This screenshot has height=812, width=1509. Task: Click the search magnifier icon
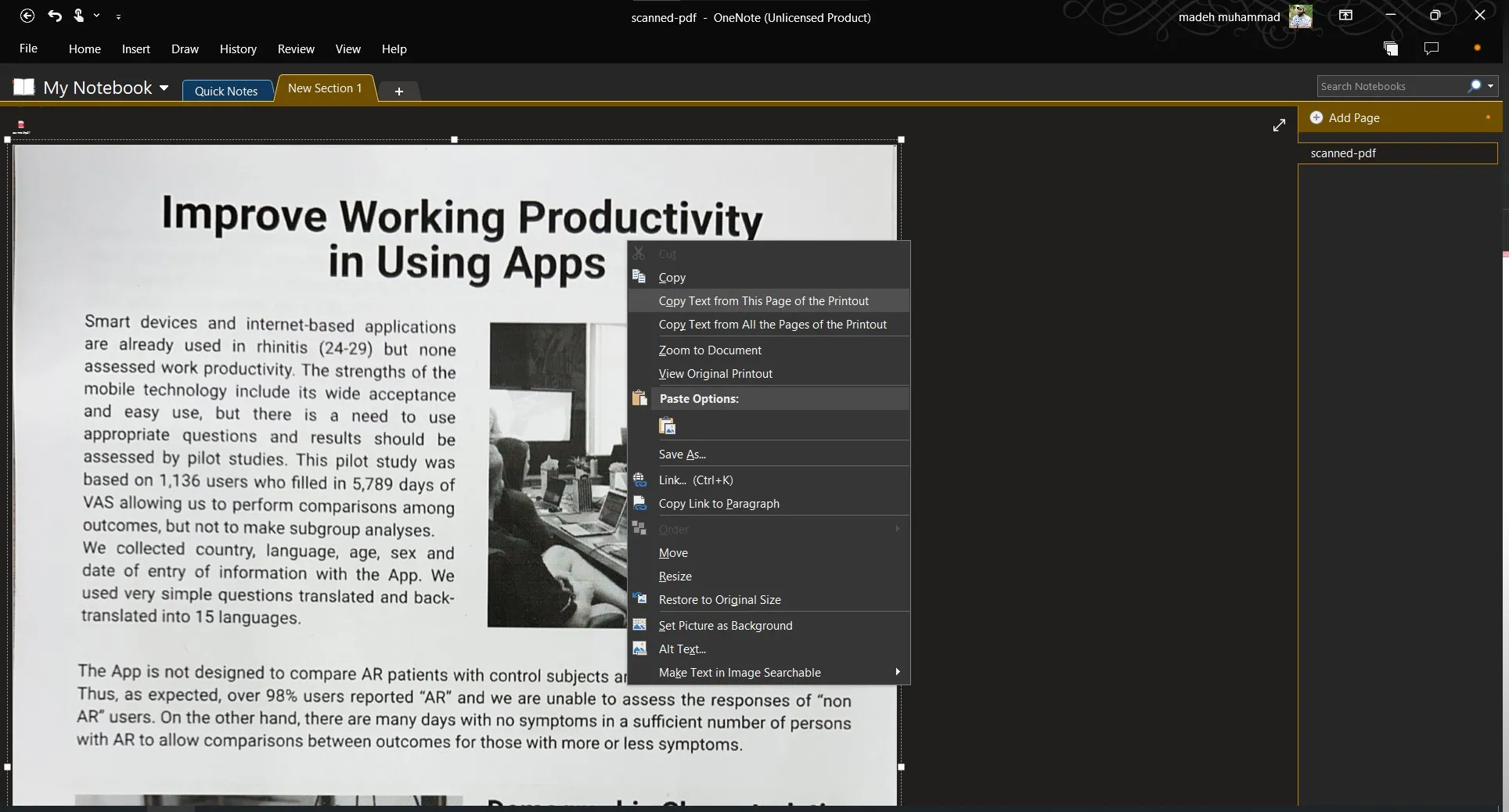coord(1475,86)
